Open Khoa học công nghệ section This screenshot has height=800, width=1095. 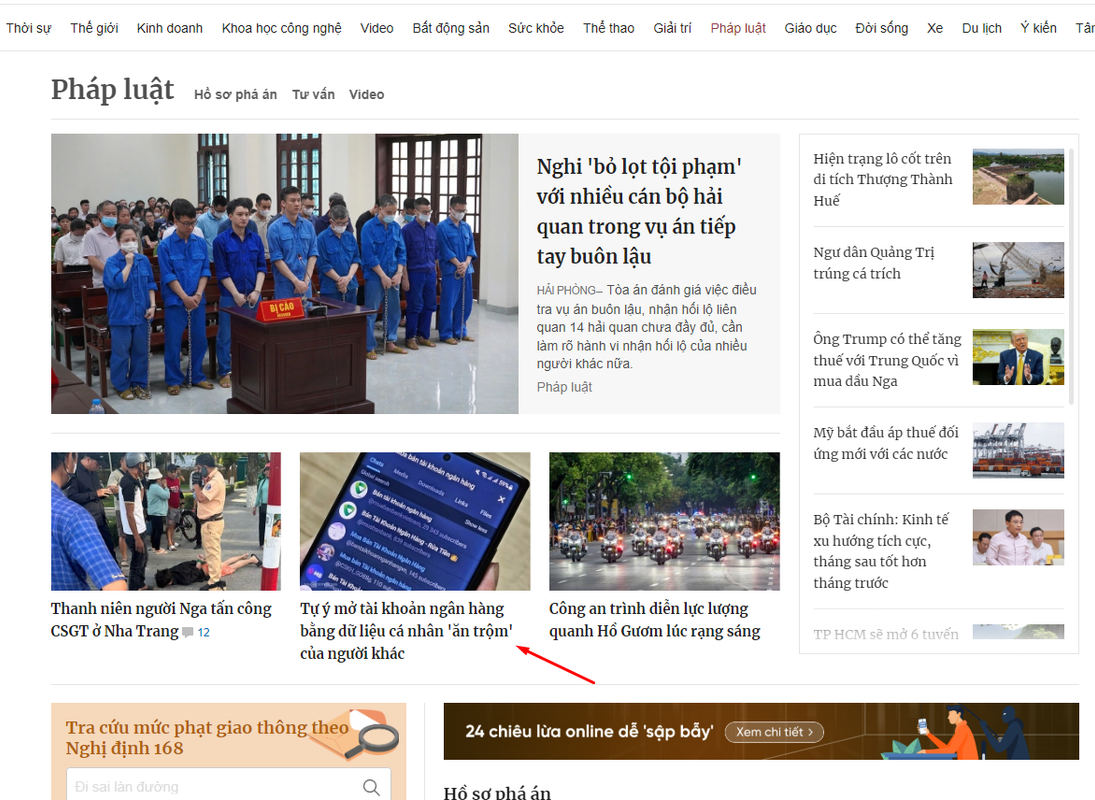point(281,28)
